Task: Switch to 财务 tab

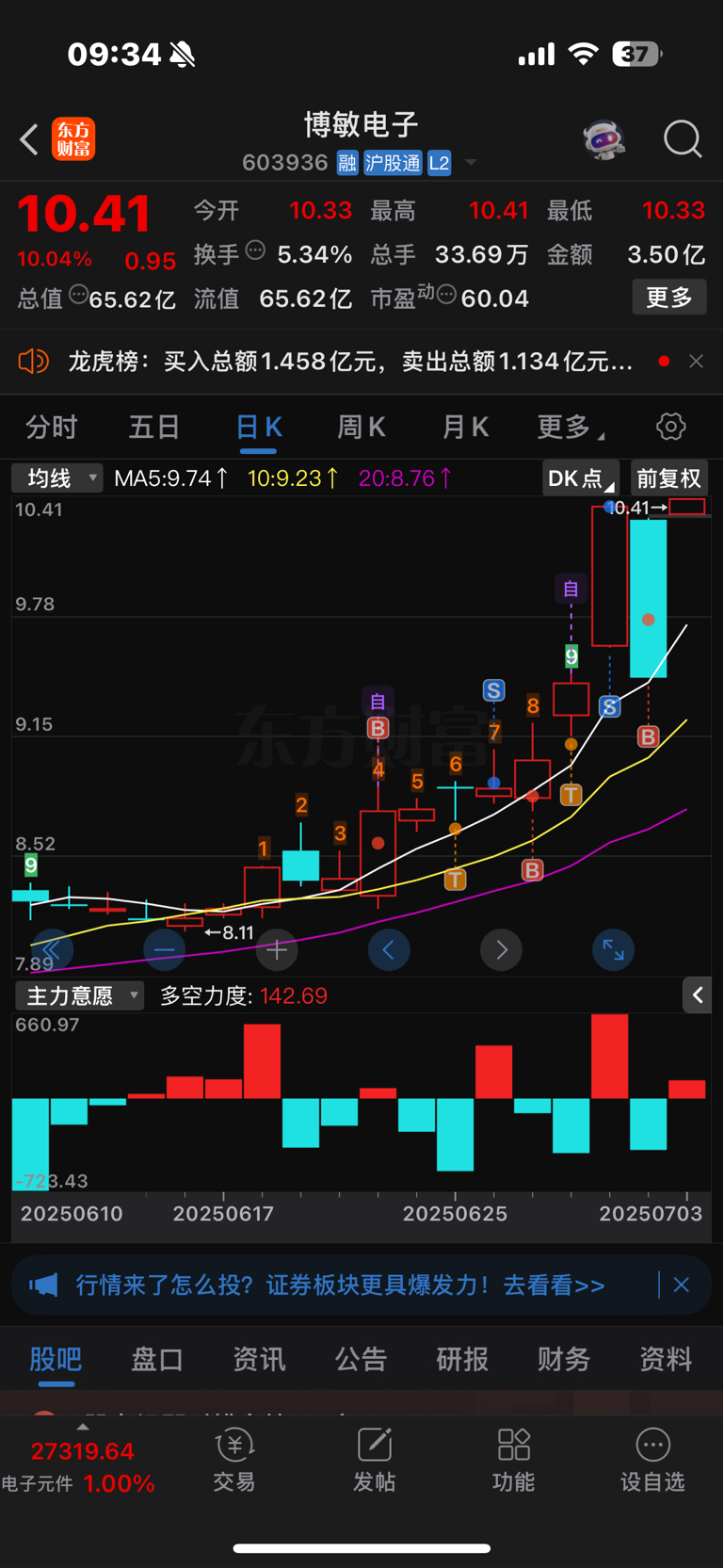Action: point(564,1359)
